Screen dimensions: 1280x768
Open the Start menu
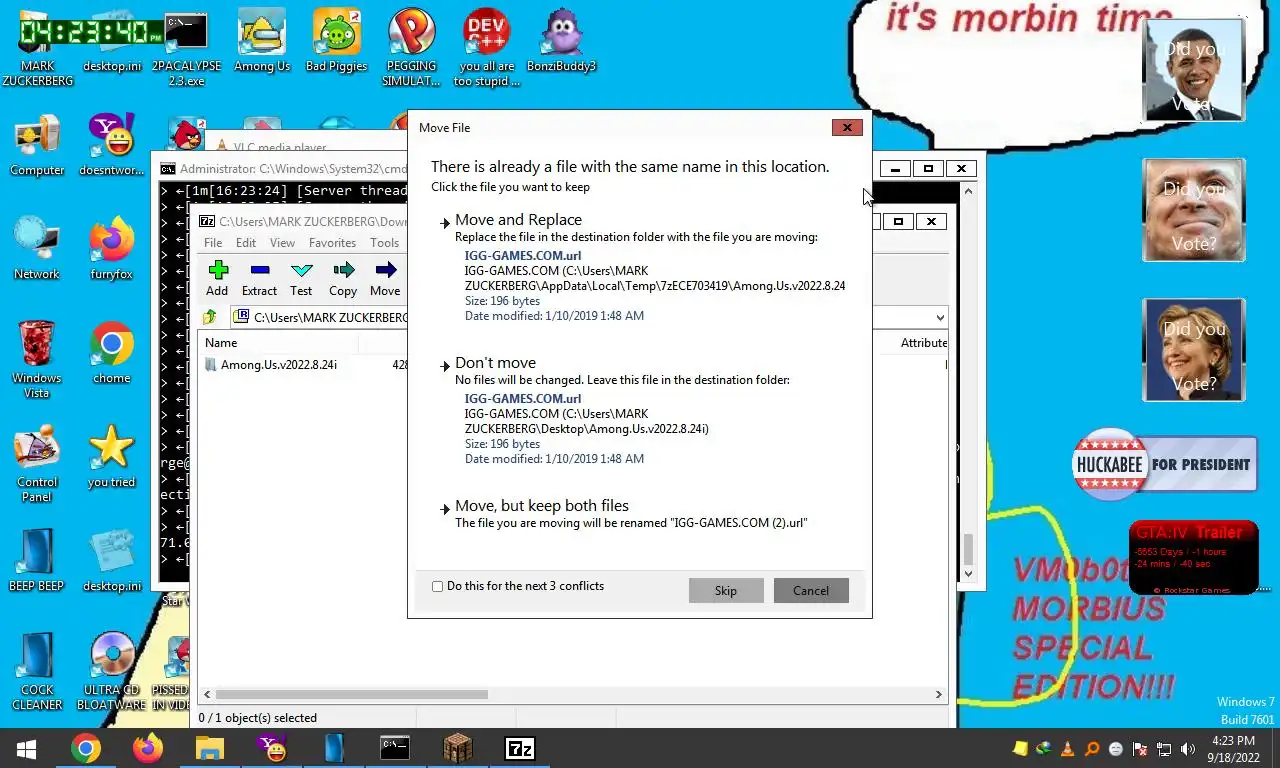[x=26, y=748]
